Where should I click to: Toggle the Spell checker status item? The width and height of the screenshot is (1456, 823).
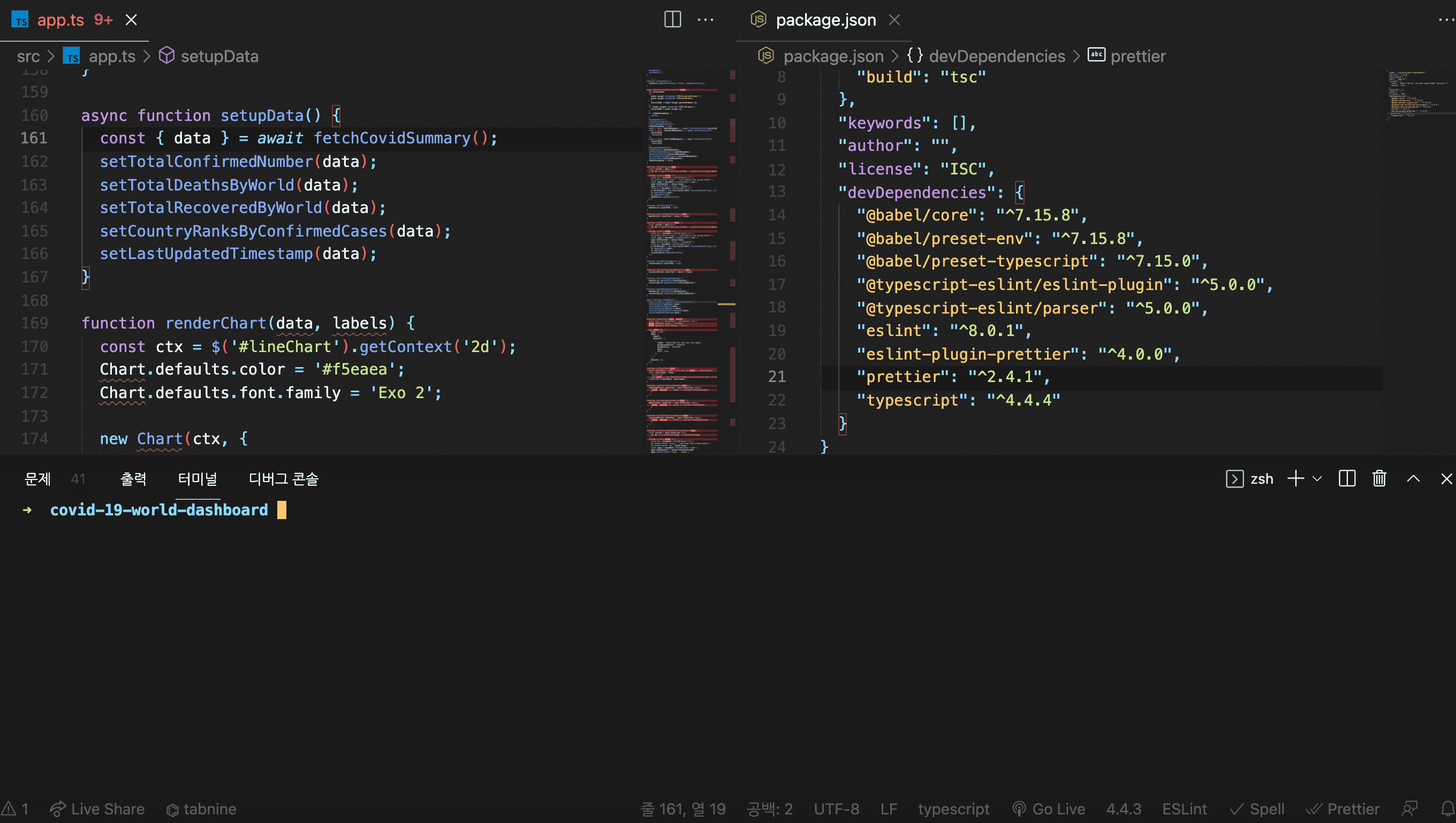[1257, 809]
